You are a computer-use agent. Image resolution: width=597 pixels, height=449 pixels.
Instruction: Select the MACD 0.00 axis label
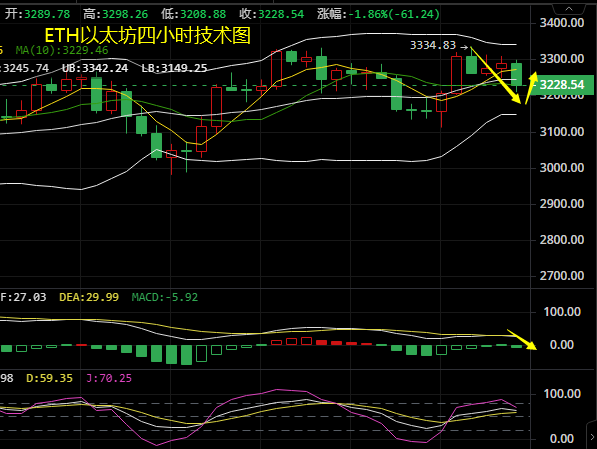[x=562, y=345]
